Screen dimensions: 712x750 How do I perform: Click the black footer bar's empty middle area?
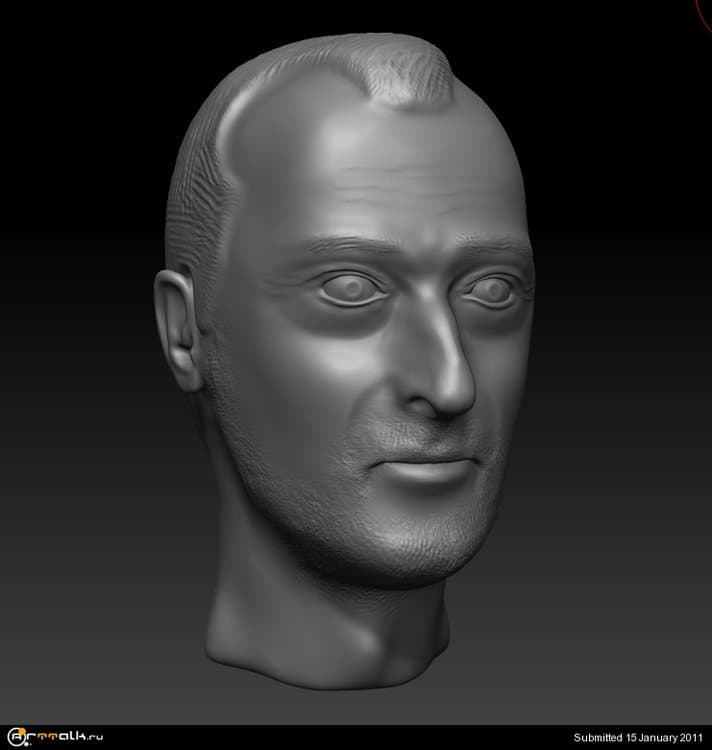pos(330,738)
